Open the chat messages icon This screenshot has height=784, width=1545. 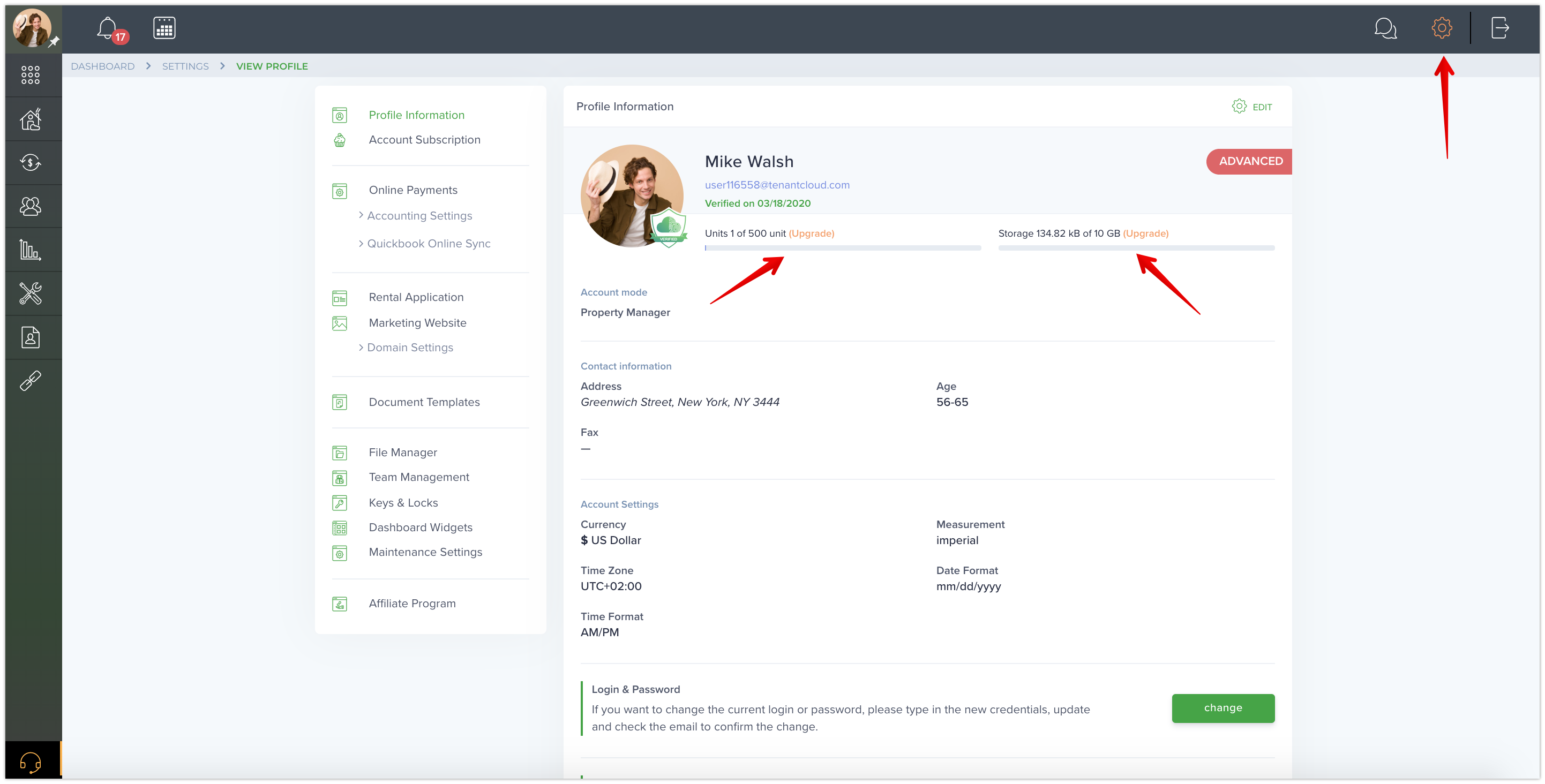click(x=1385, y=27)
